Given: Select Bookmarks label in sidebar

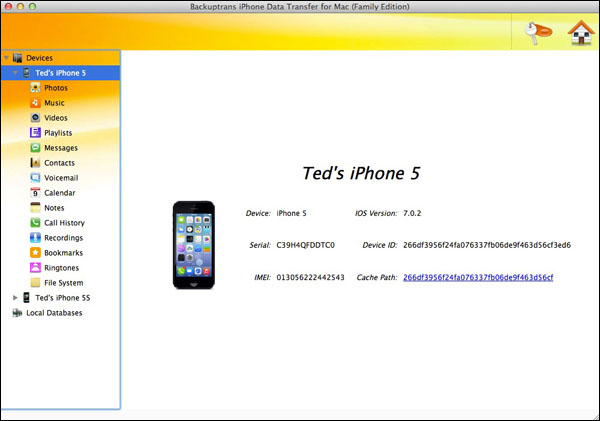Looking at the screenshot, I should pyautogui.click(x=64, y=253).
